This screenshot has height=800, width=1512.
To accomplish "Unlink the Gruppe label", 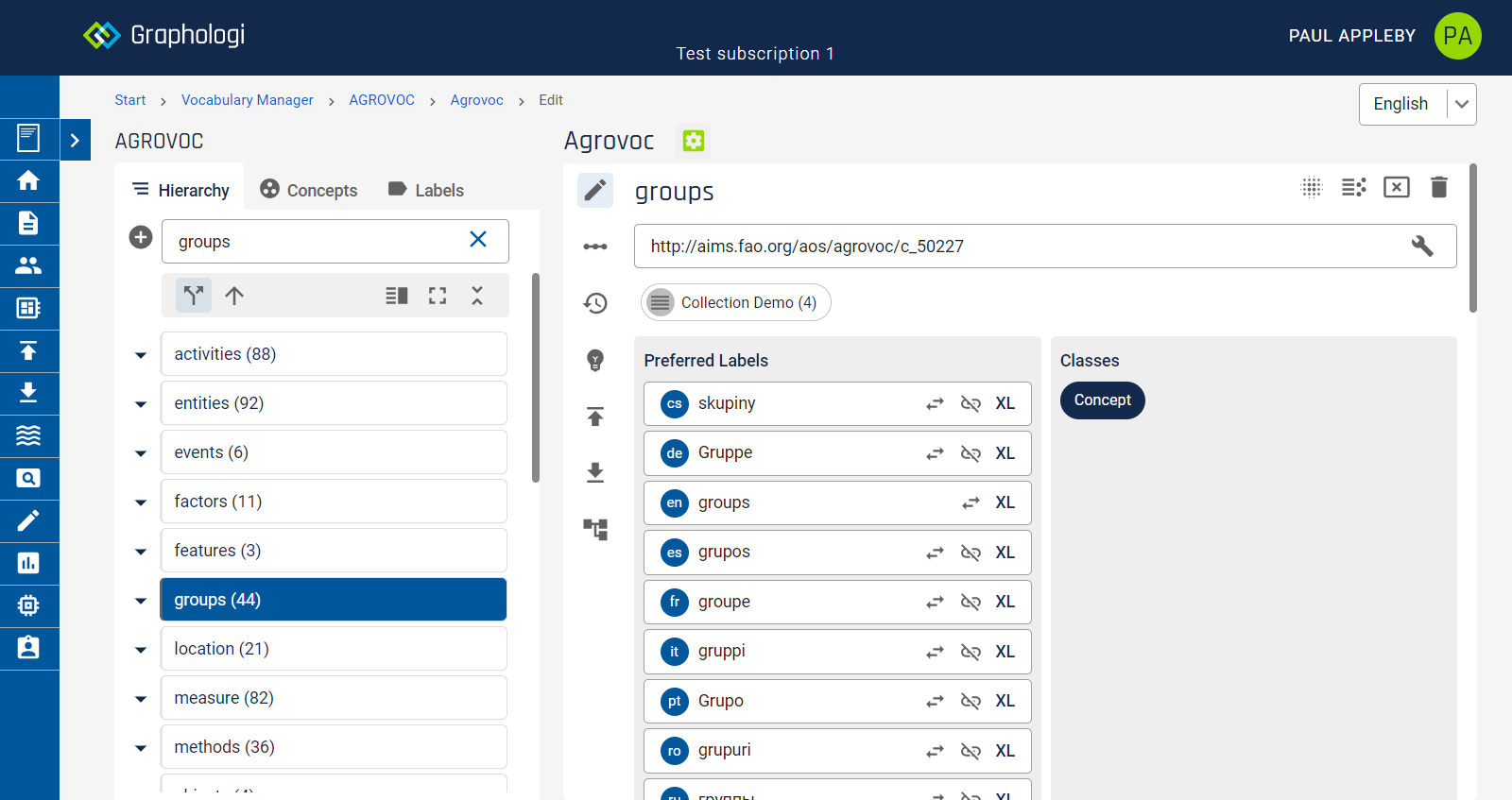I will [971, 453].
